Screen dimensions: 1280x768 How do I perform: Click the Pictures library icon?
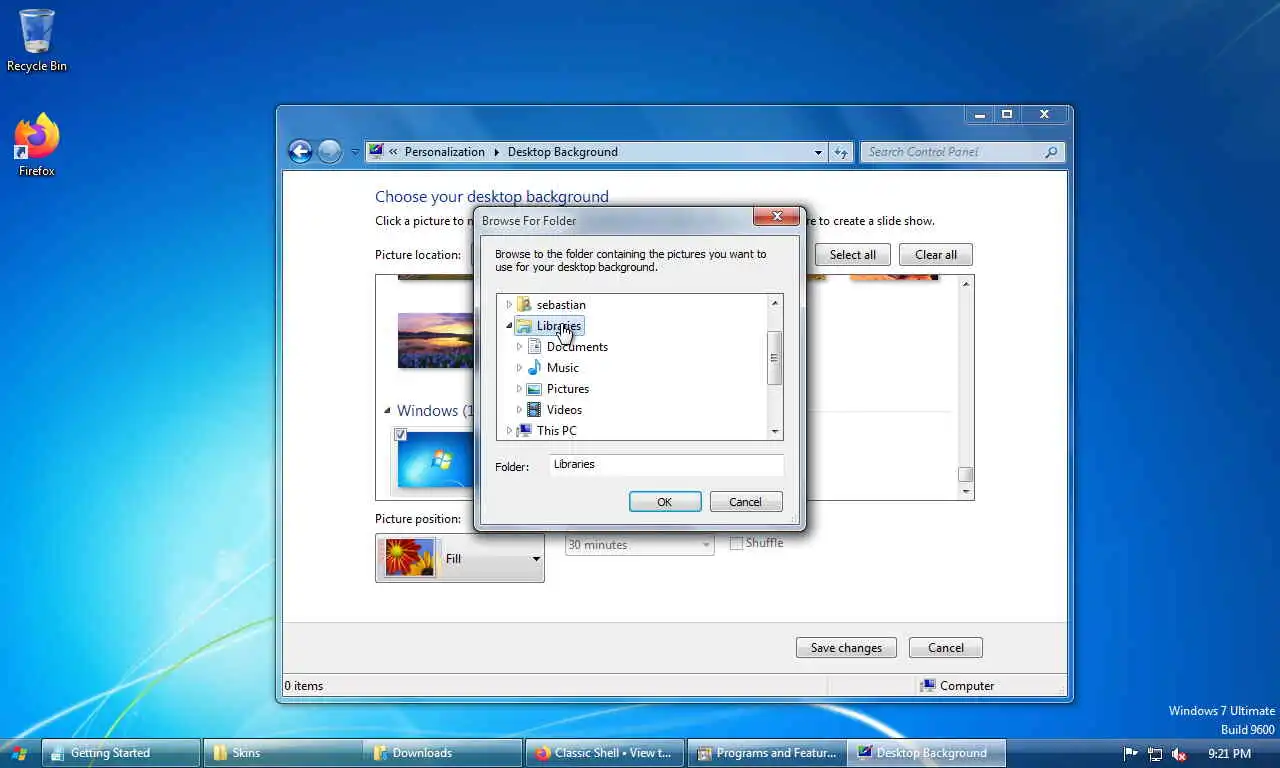tap(534, 388)
